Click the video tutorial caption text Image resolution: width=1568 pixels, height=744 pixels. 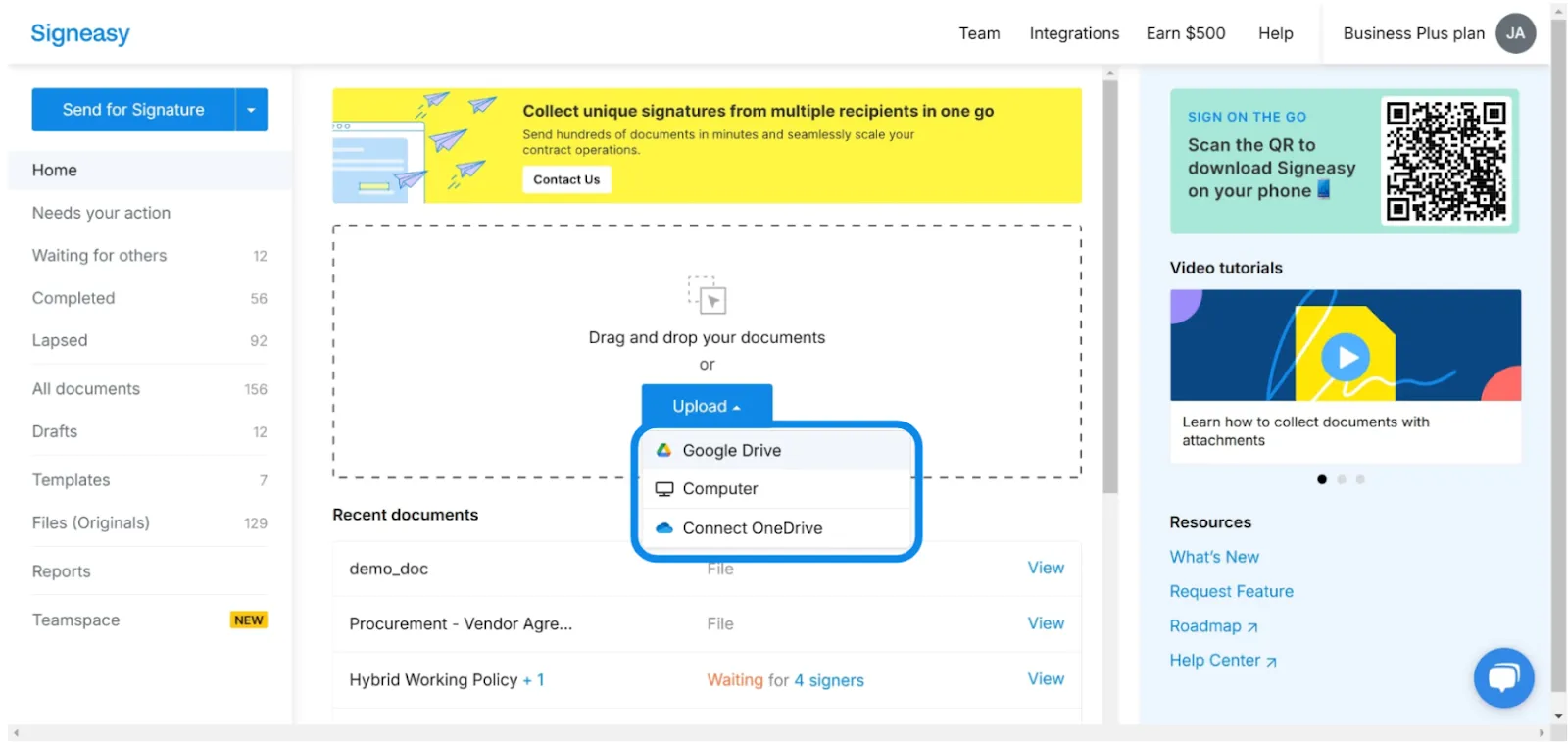click(x=1305, y=431)
